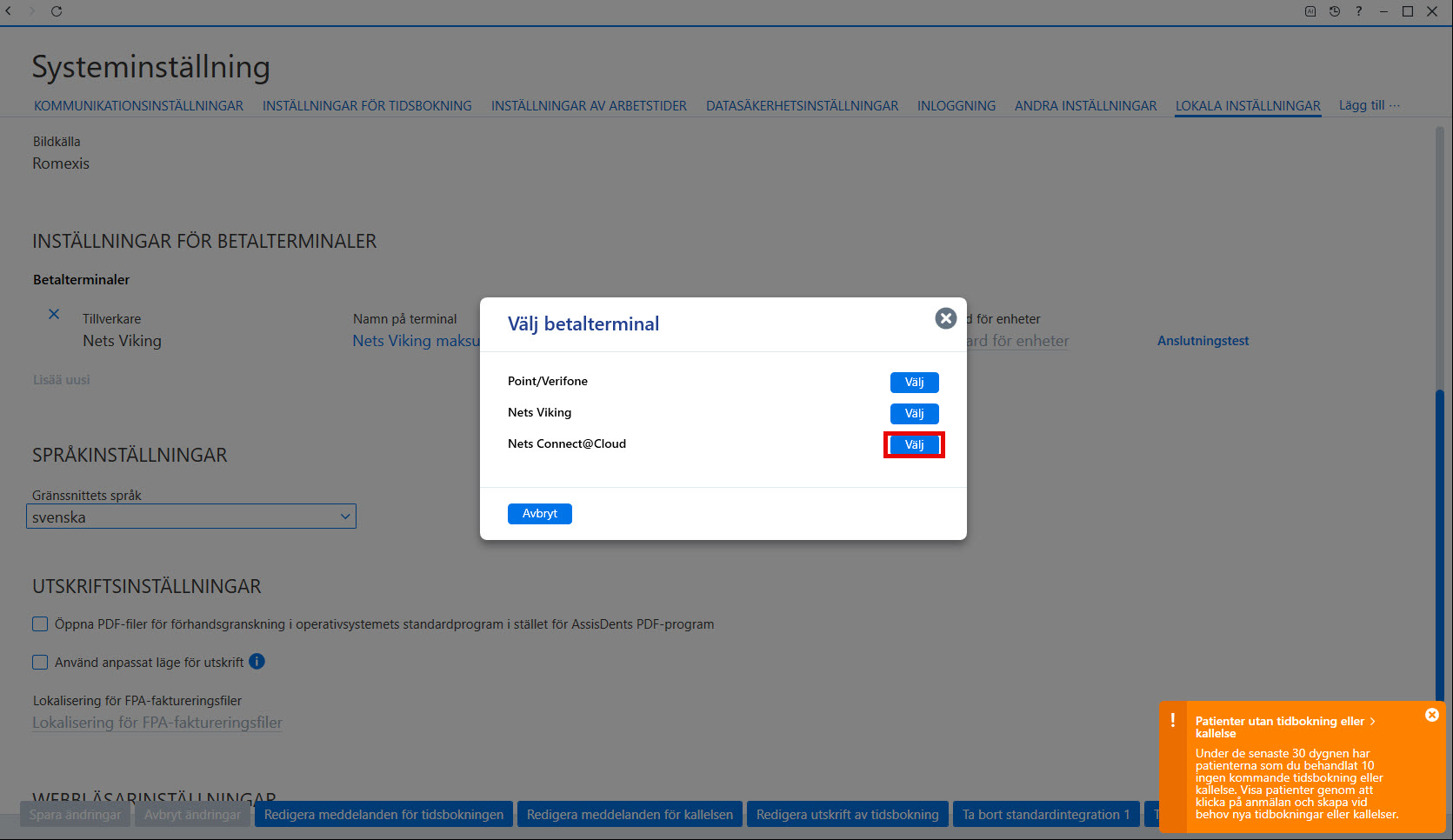Click the boxed icon left of the history clock
Viewport: 1453px width, 840px height.
click(x=1310, y=11)
